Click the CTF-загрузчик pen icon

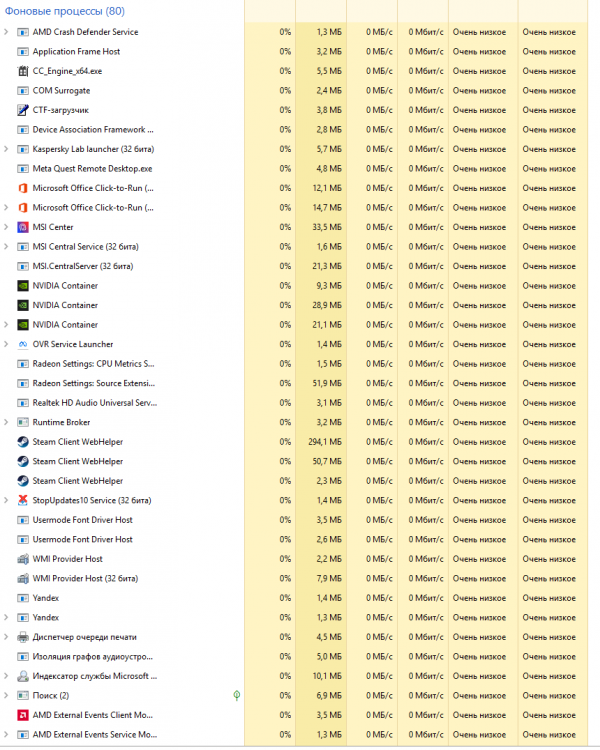click(22, 110)
